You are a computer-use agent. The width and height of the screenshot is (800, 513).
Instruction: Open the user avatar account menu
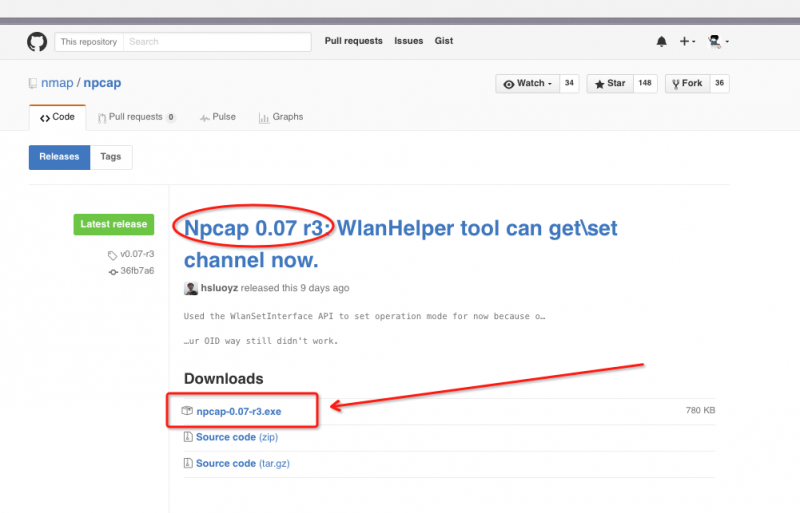point(718,41)
